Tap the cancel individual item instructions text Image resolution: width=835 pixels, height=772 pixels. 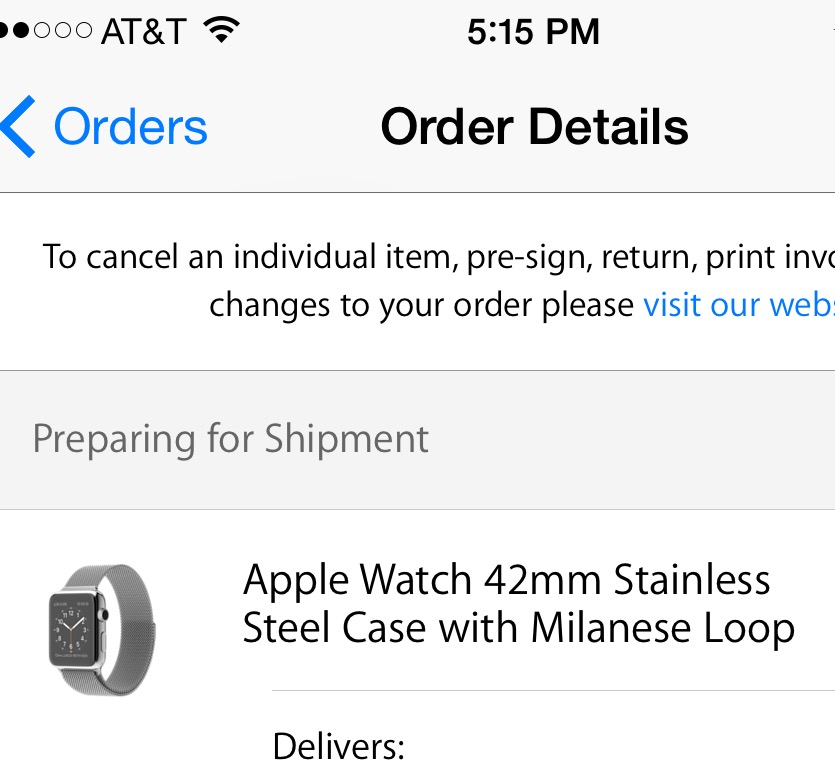[439, 281]
